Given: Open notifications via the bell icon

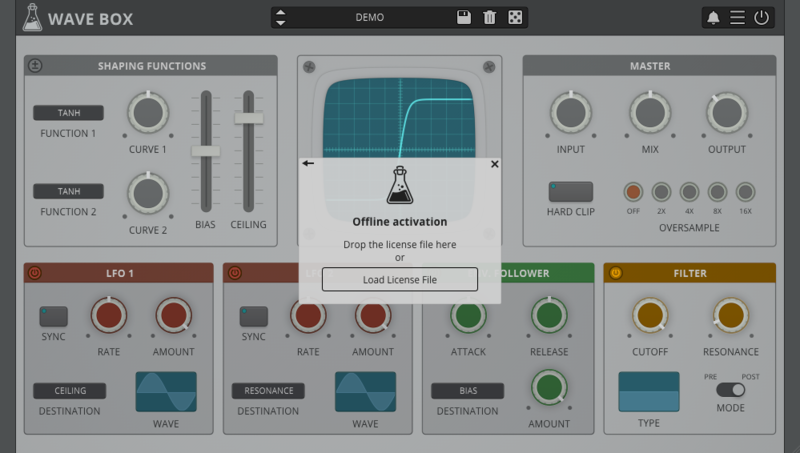Looking at the screenshot, I should (x=713, y=18).
